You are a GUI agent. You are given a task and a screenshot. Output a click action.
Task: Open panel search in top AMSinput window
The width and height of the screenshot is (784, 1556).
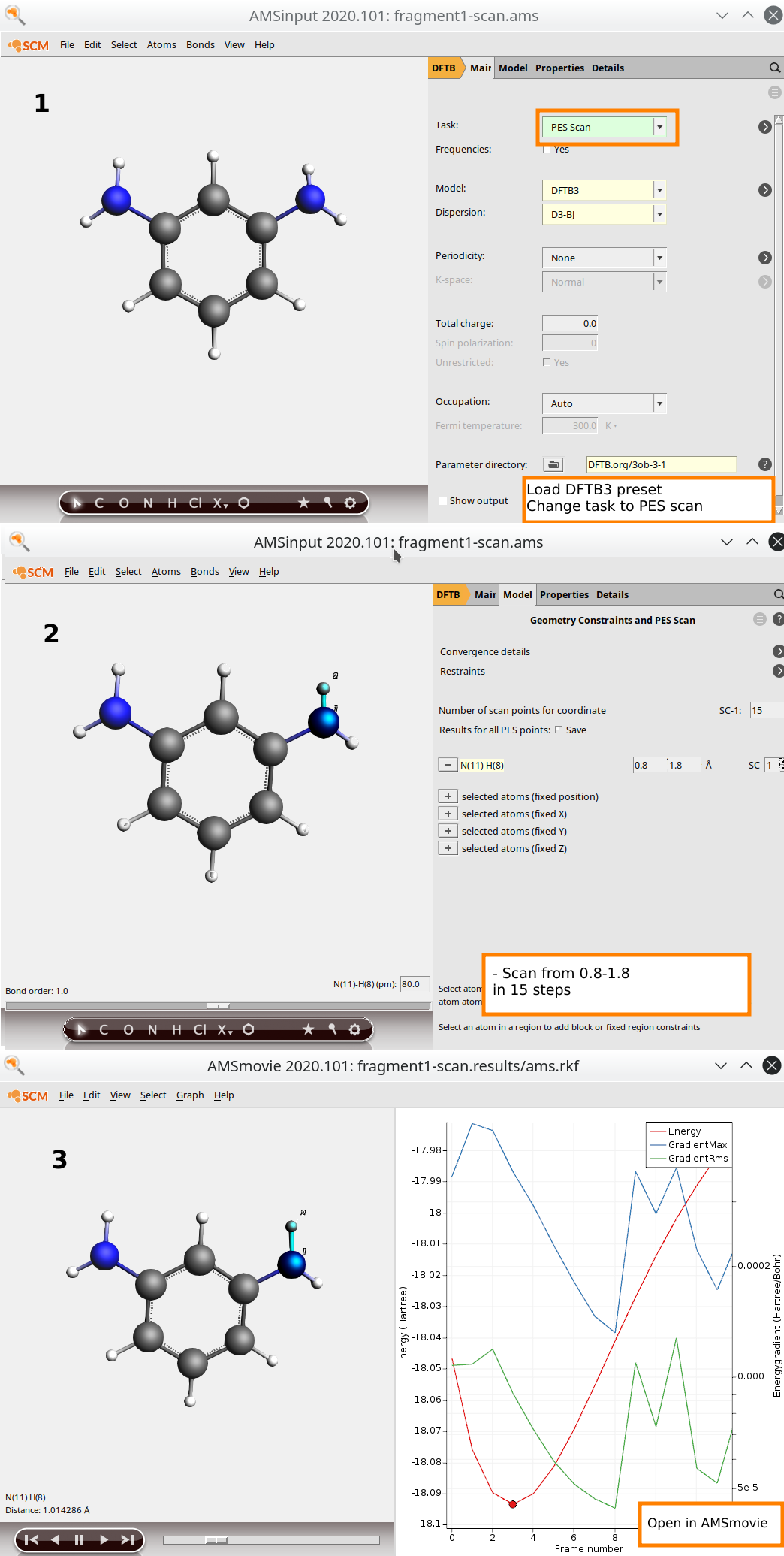tap(775, 68)
